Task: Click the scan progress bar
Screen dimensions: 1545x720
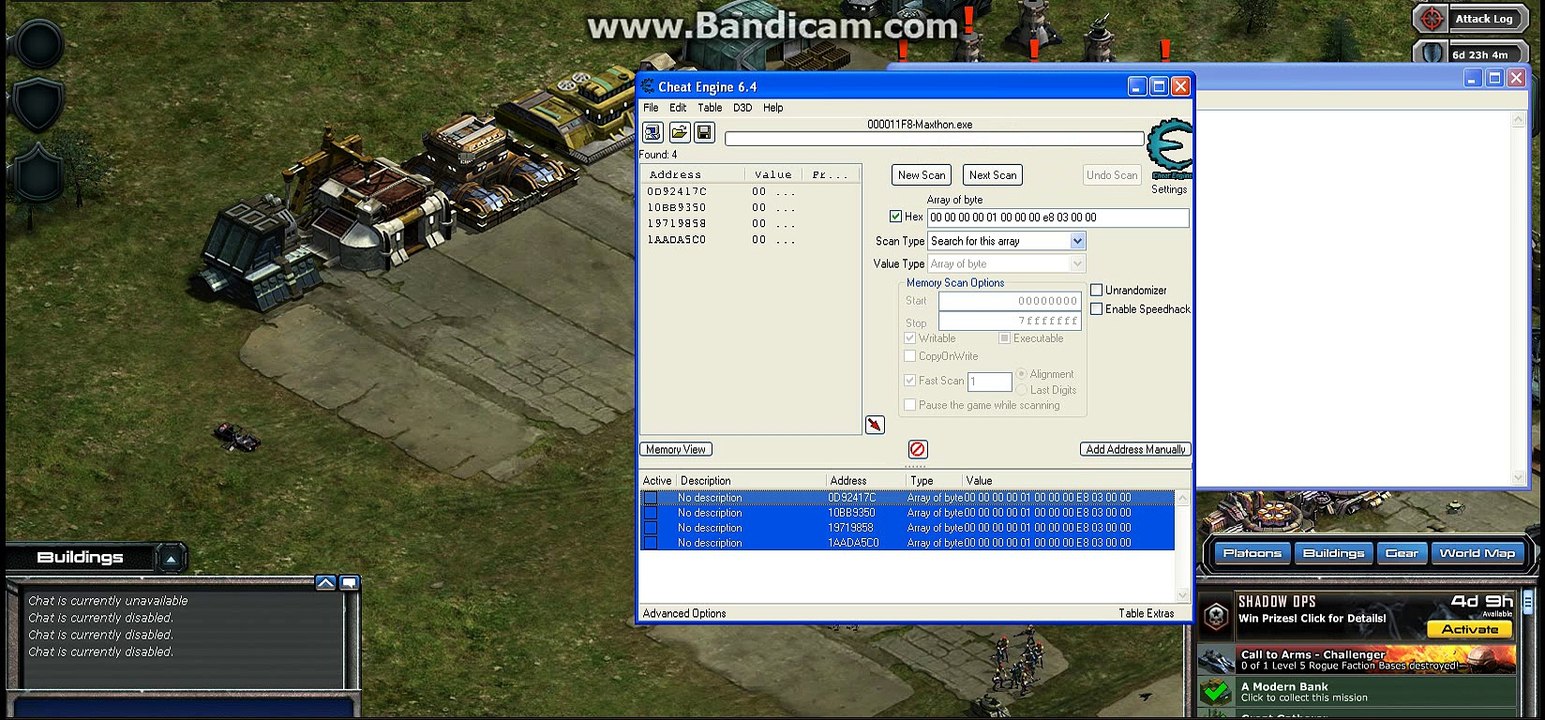Action: pos(934,139)
